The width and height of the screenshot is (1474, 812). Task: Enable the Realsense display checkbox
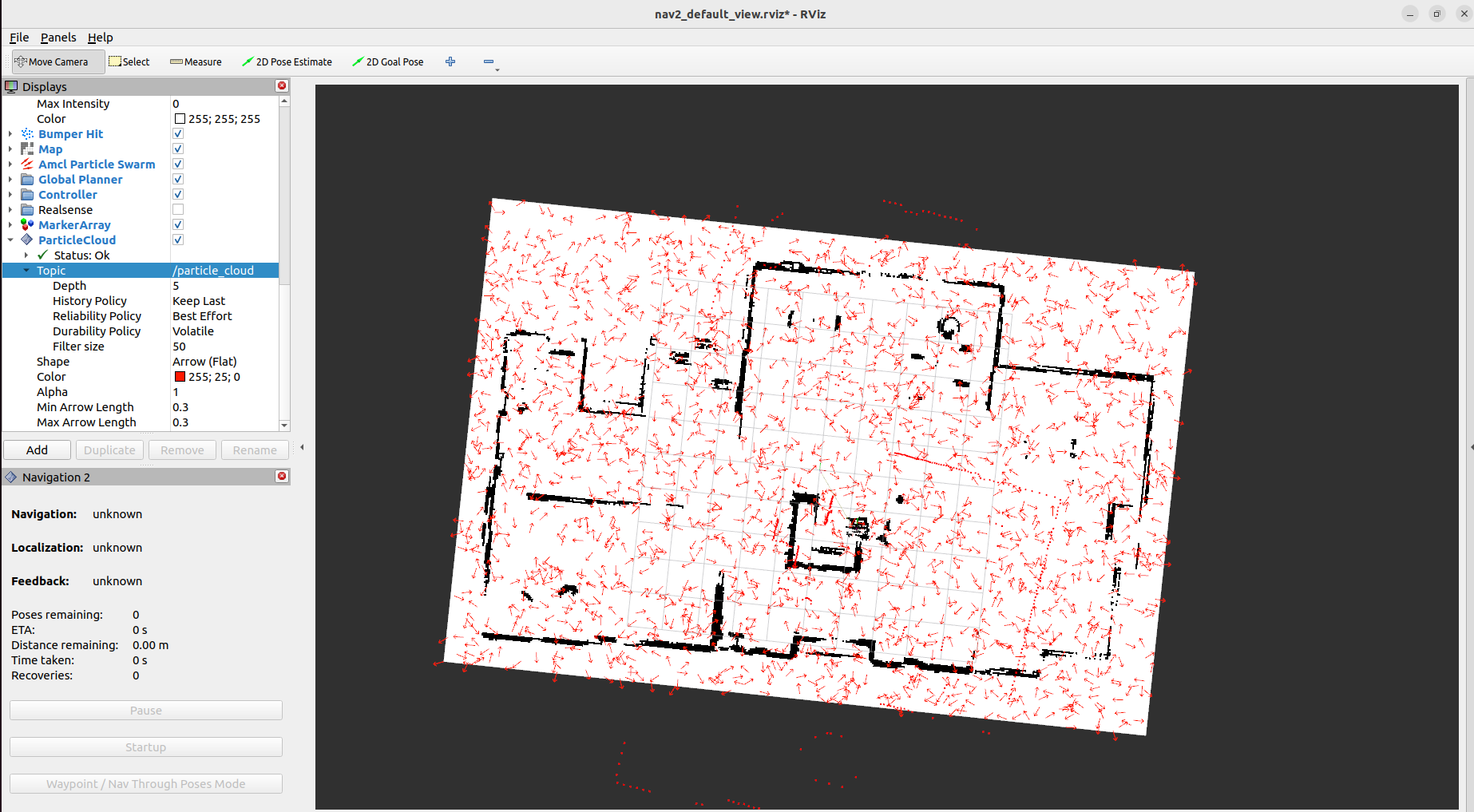pos(177,209)
